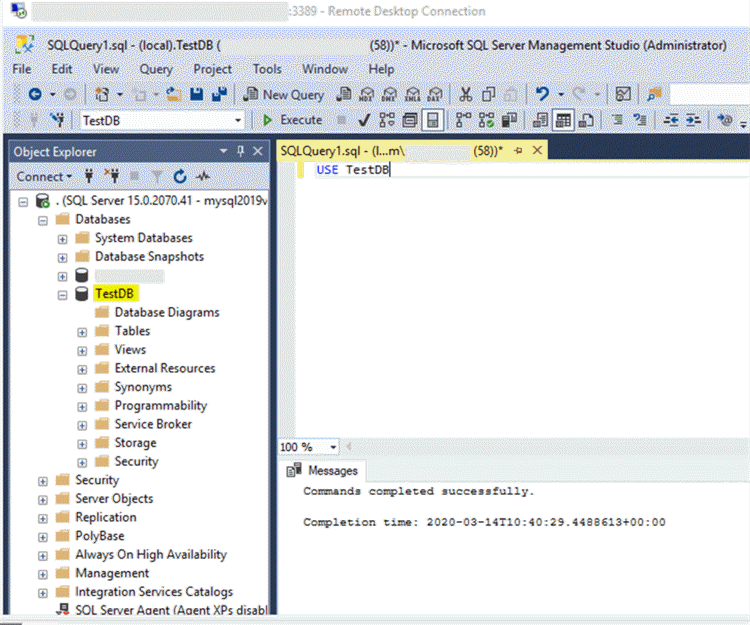Click the Save floppy disk icon
The image size is (750, 625).
(197, 94)
